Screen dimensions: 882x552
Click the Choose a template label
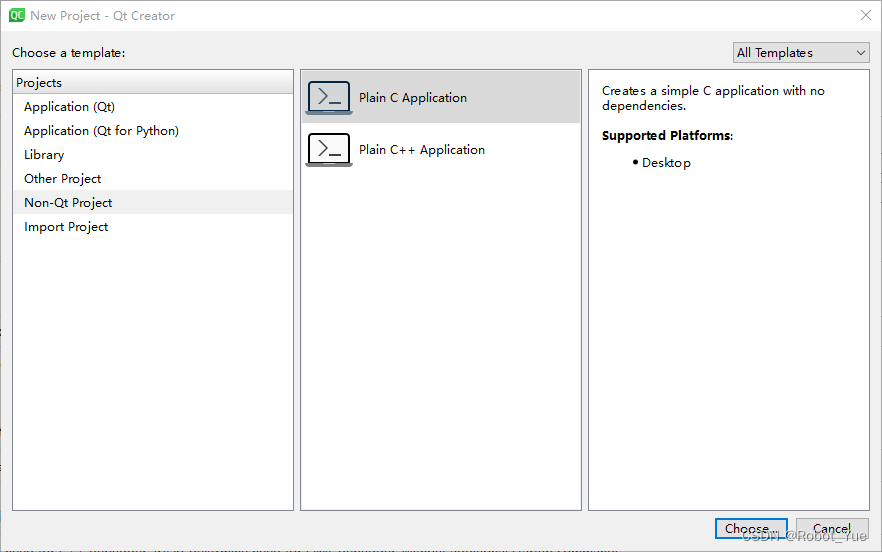pos(69,53)
